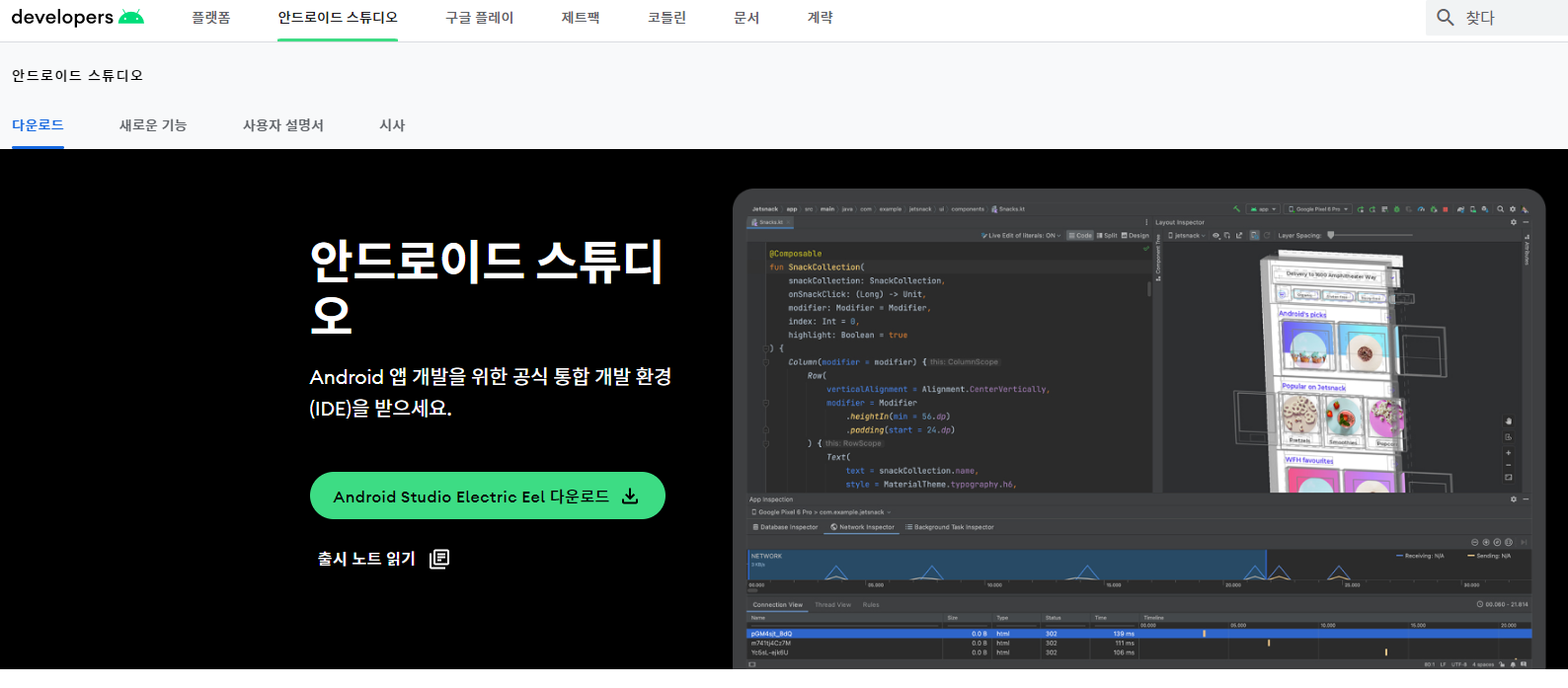1568x688 pixels.
Task: Click the Android Studio IDE preview image
Action: click(x=1138, y=429)
